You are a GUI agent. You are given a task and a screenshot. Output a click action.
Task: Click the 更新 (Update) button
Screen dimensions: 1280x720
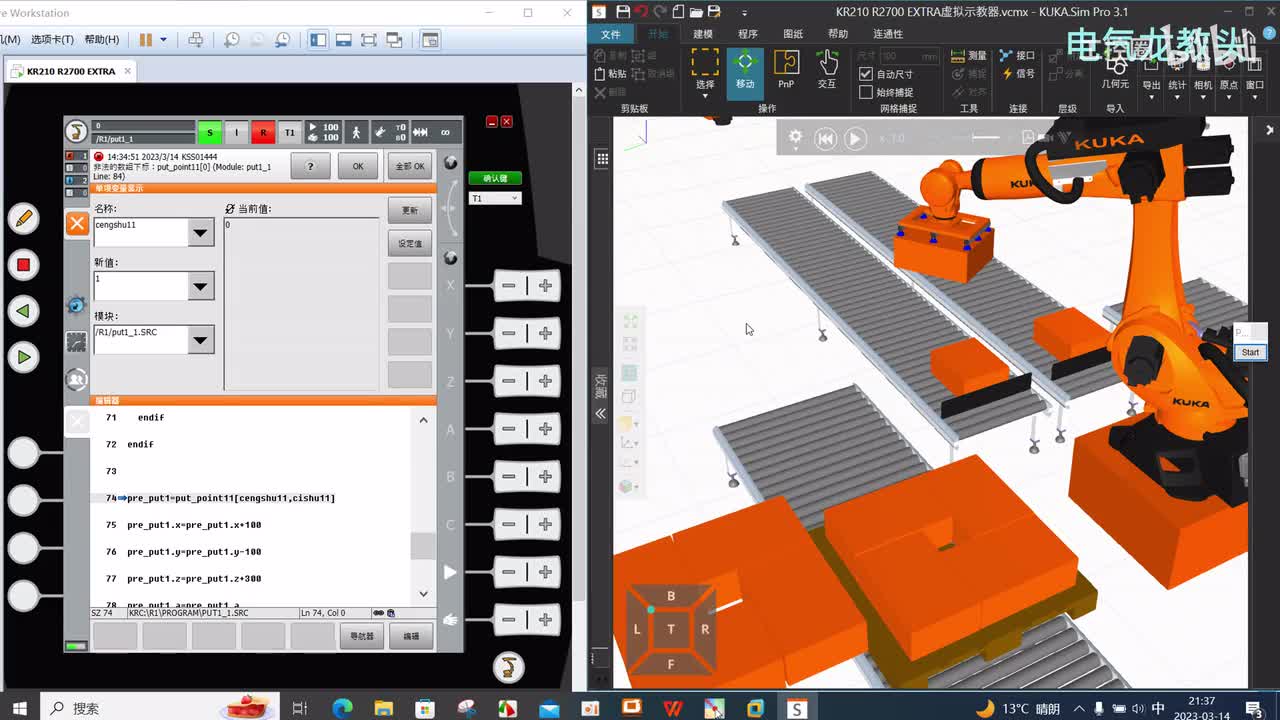point(410,210)
